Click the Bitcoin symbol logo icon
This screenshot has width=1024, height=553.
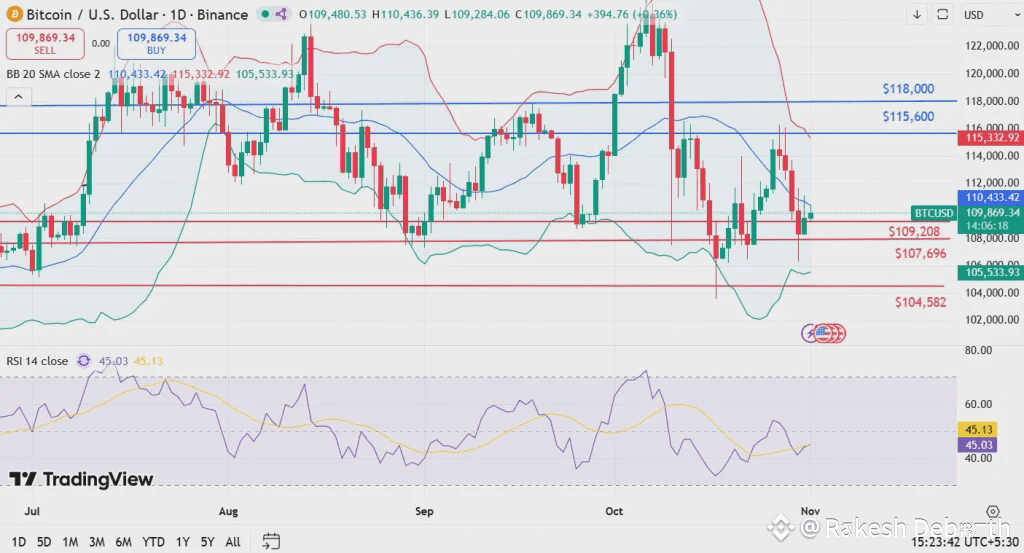(14, 14)
